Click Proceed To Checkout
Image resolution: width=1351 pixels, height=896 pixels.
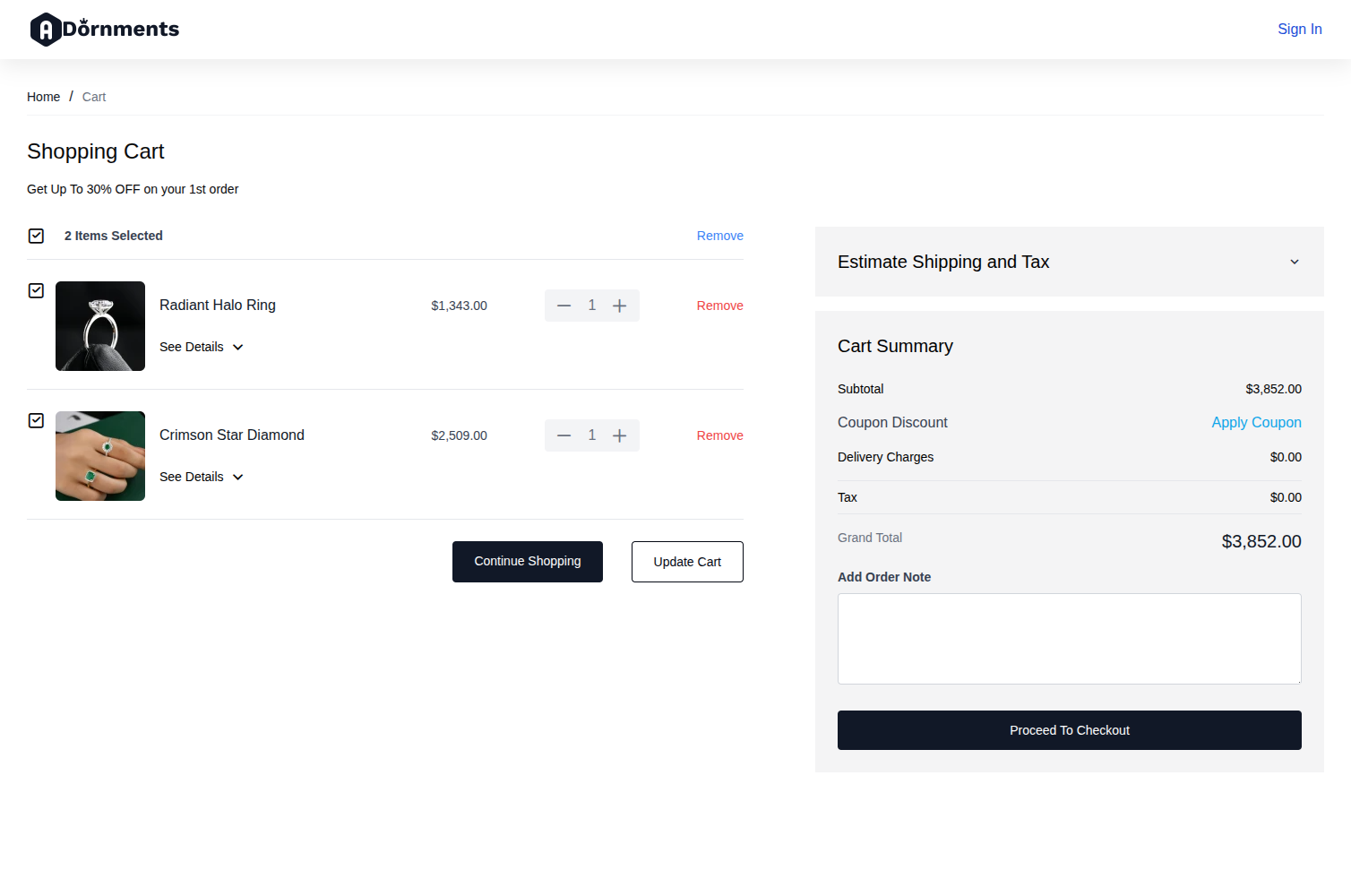click(x=1069, y=730)
